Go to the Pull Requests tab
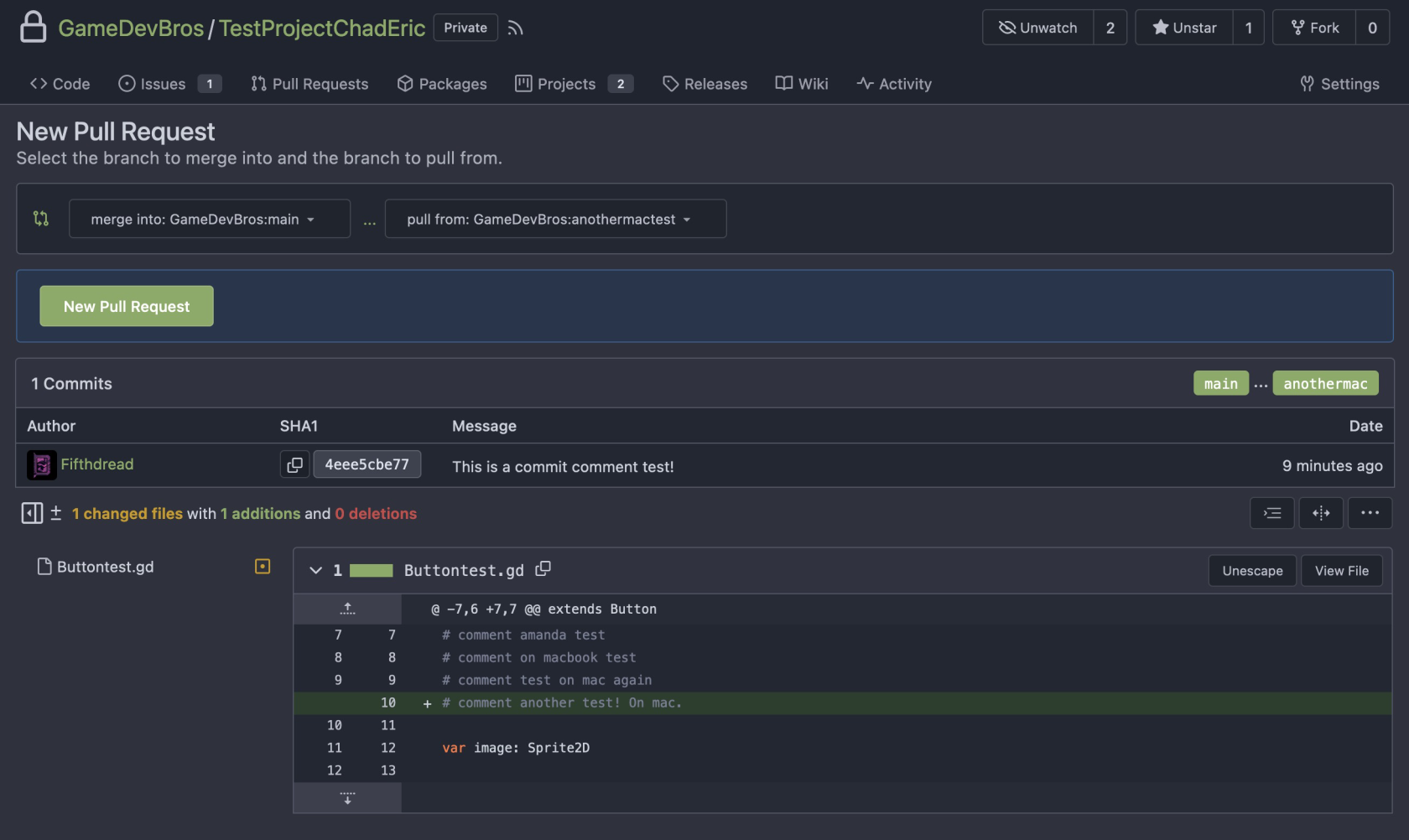1409x840 pixels. (309, 84)
